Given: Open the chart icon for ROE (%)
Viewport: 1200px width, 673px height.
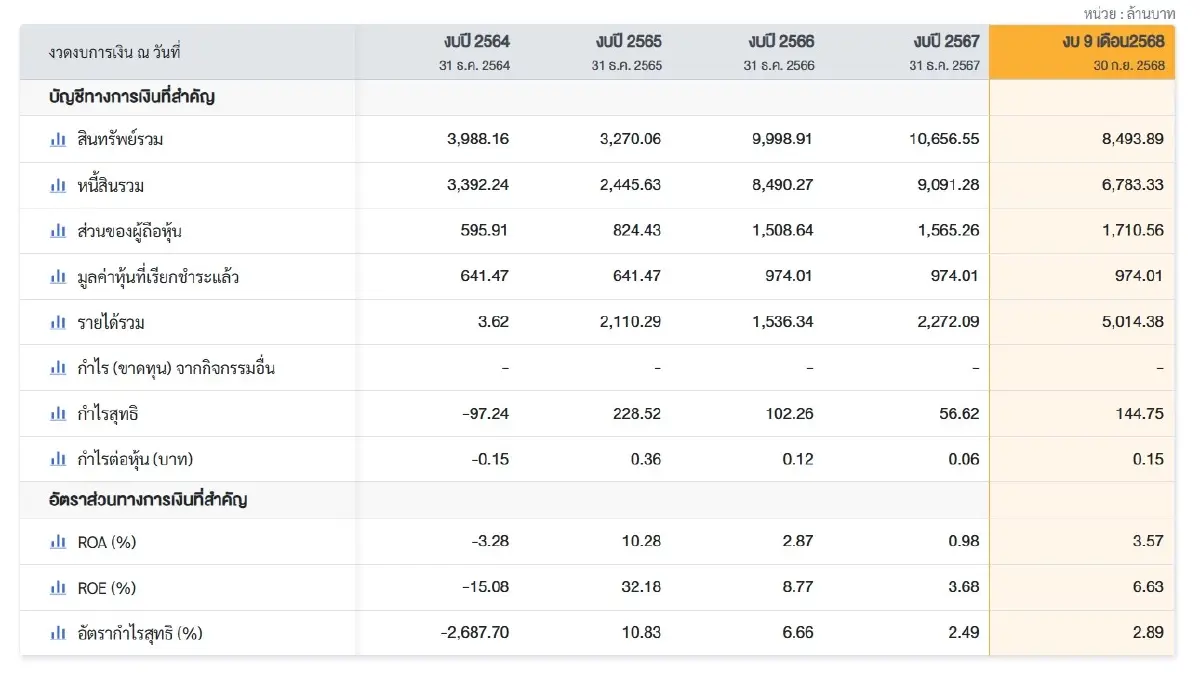Looking at the screenshot, I should tap(58, 588).
